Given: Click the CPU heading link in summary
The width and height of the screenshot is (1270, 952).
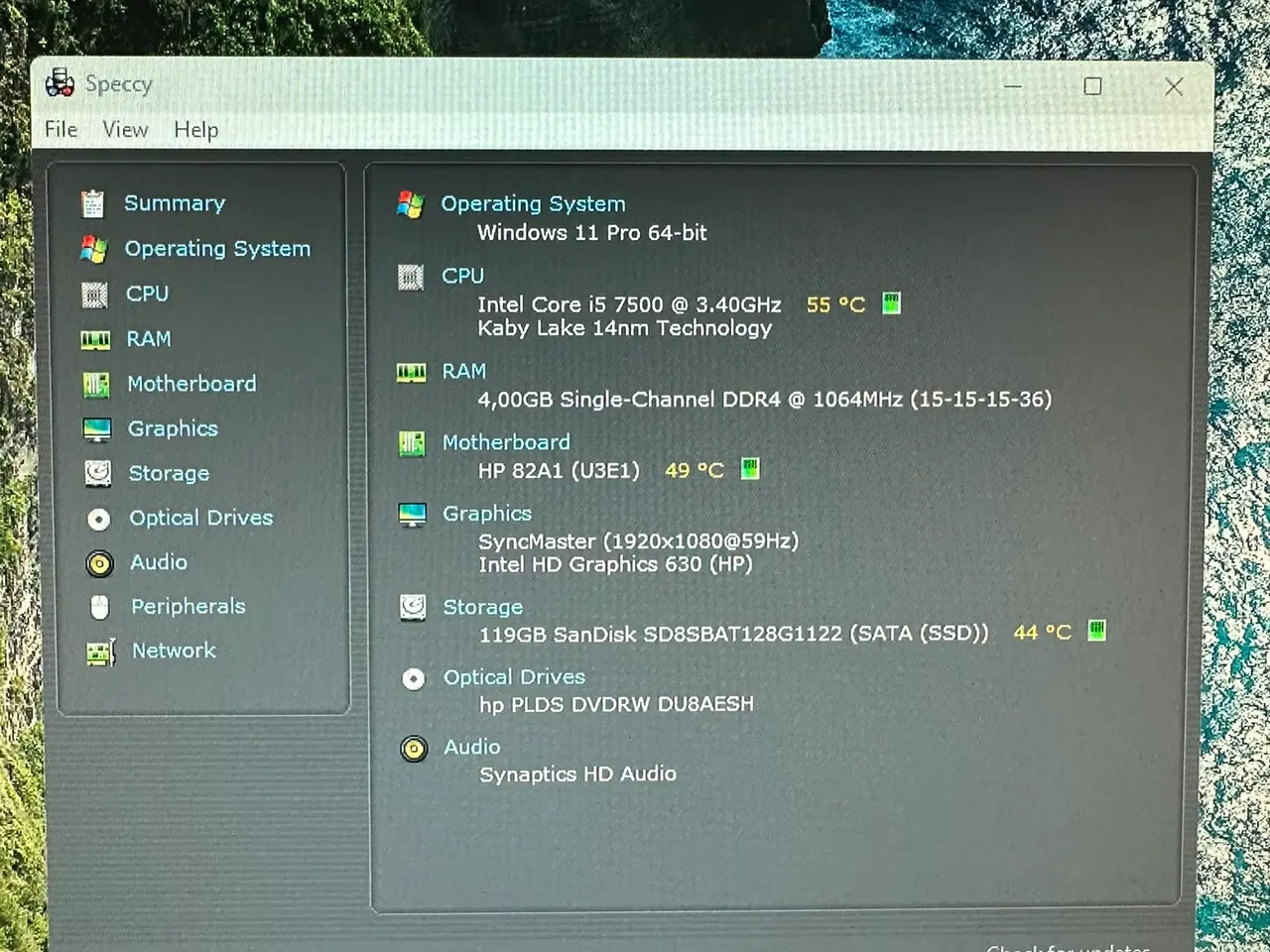Looking at the screenshot, I should coord(463,276).
